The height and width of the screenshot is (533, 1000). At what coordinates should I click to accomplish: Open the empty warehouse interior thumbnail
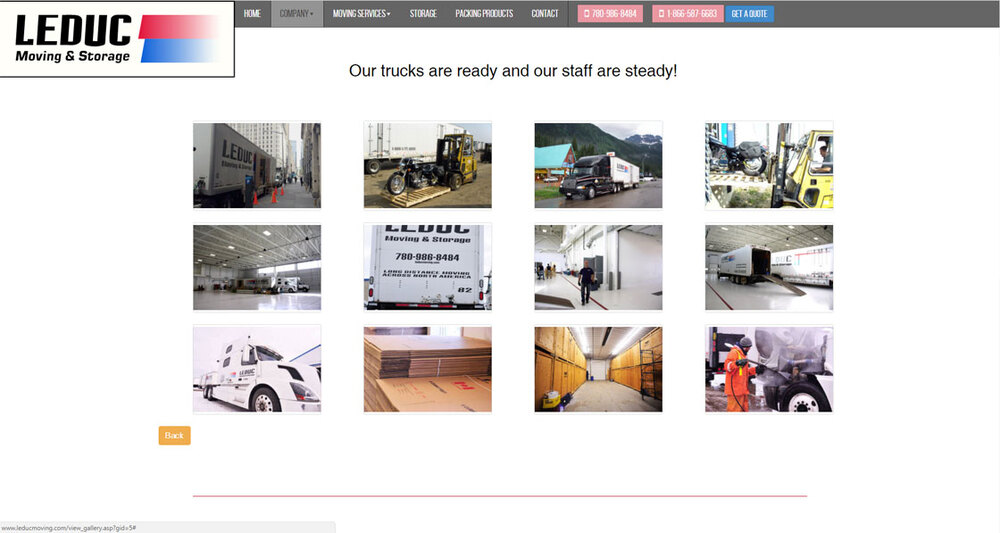point(257,267)
